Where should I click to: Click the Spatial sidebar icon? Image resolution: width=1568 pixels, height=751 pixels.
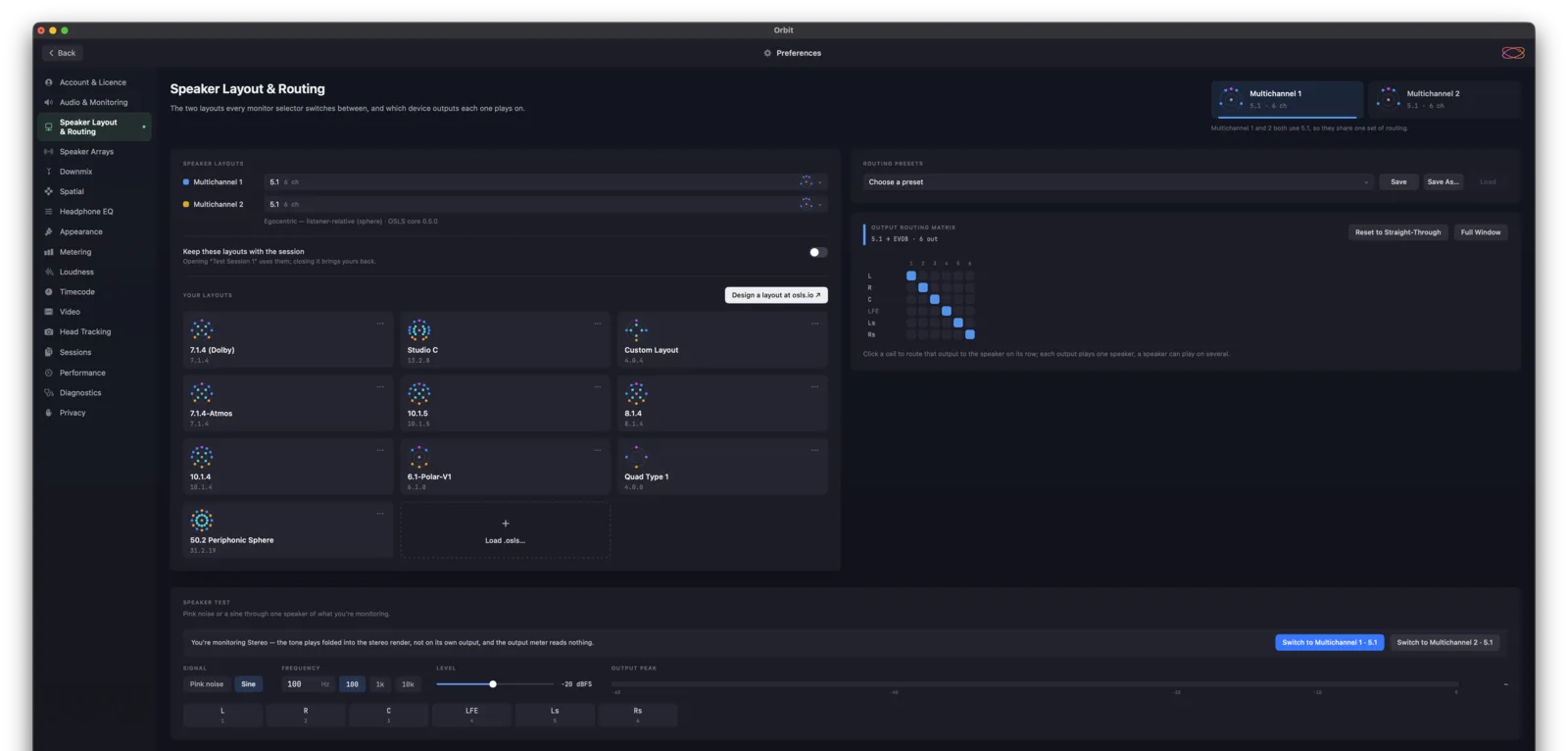tap(48, 191)
